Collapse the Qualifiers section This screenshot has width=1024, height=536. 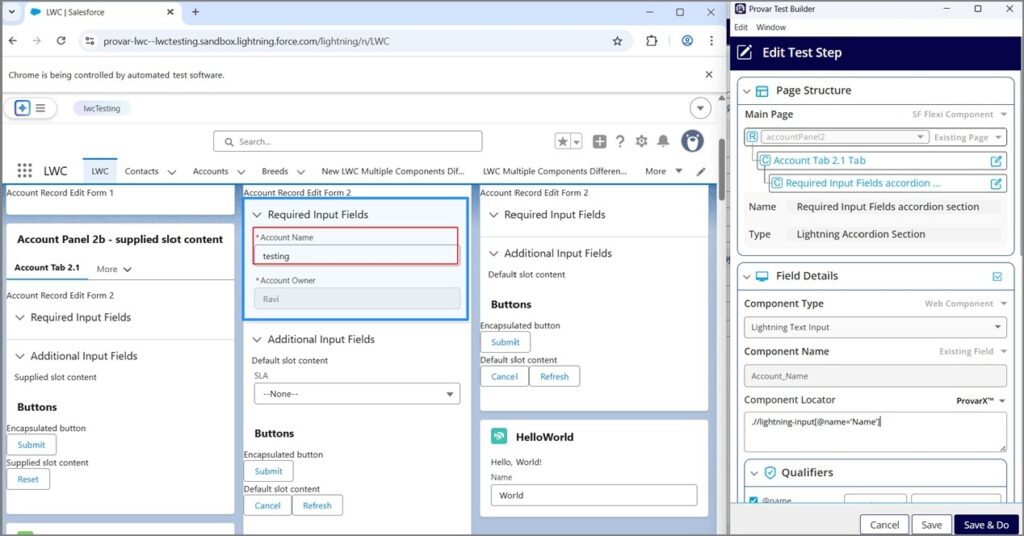755,472
